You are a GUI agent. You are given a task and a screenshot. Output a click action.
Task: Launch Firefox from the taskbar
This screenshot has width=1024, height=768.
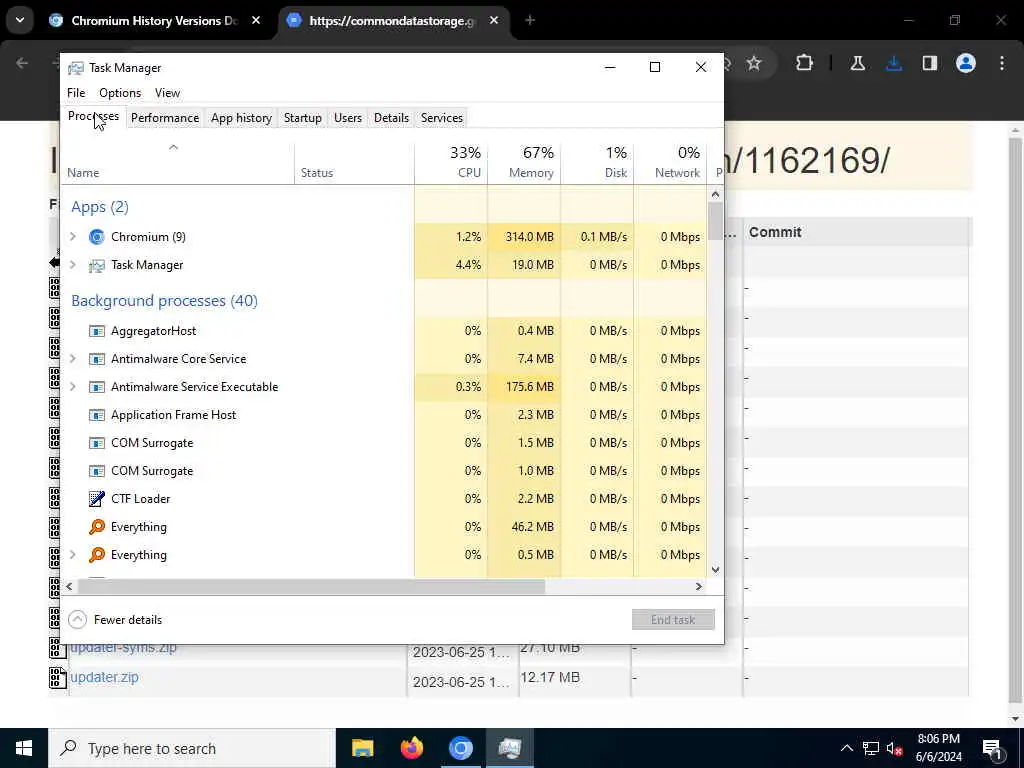411,748
